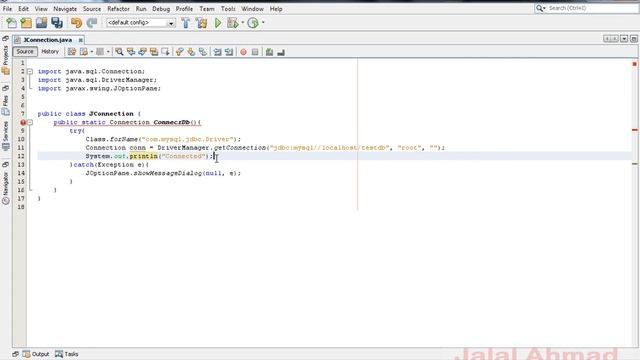Screen dimensions: 640x360
Task: Open the File menu
Action: pyautogui.click(x=7, y=9)
